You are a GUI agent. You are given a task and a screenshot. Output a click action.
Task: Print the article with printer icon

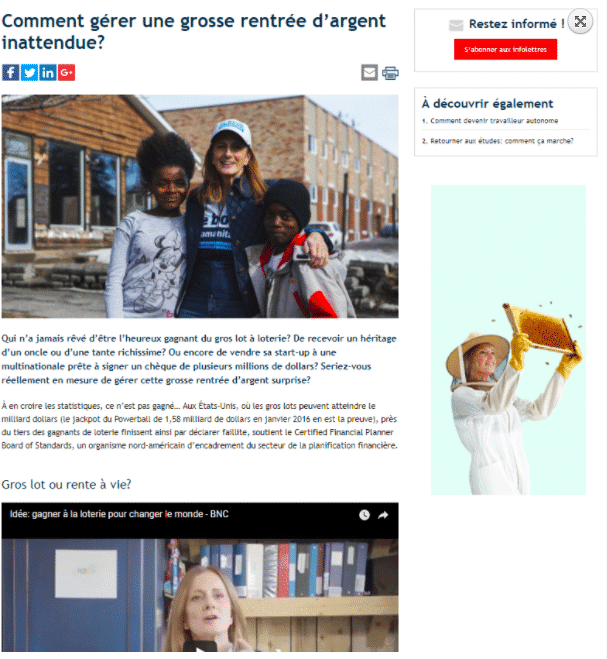pos(390,73)
